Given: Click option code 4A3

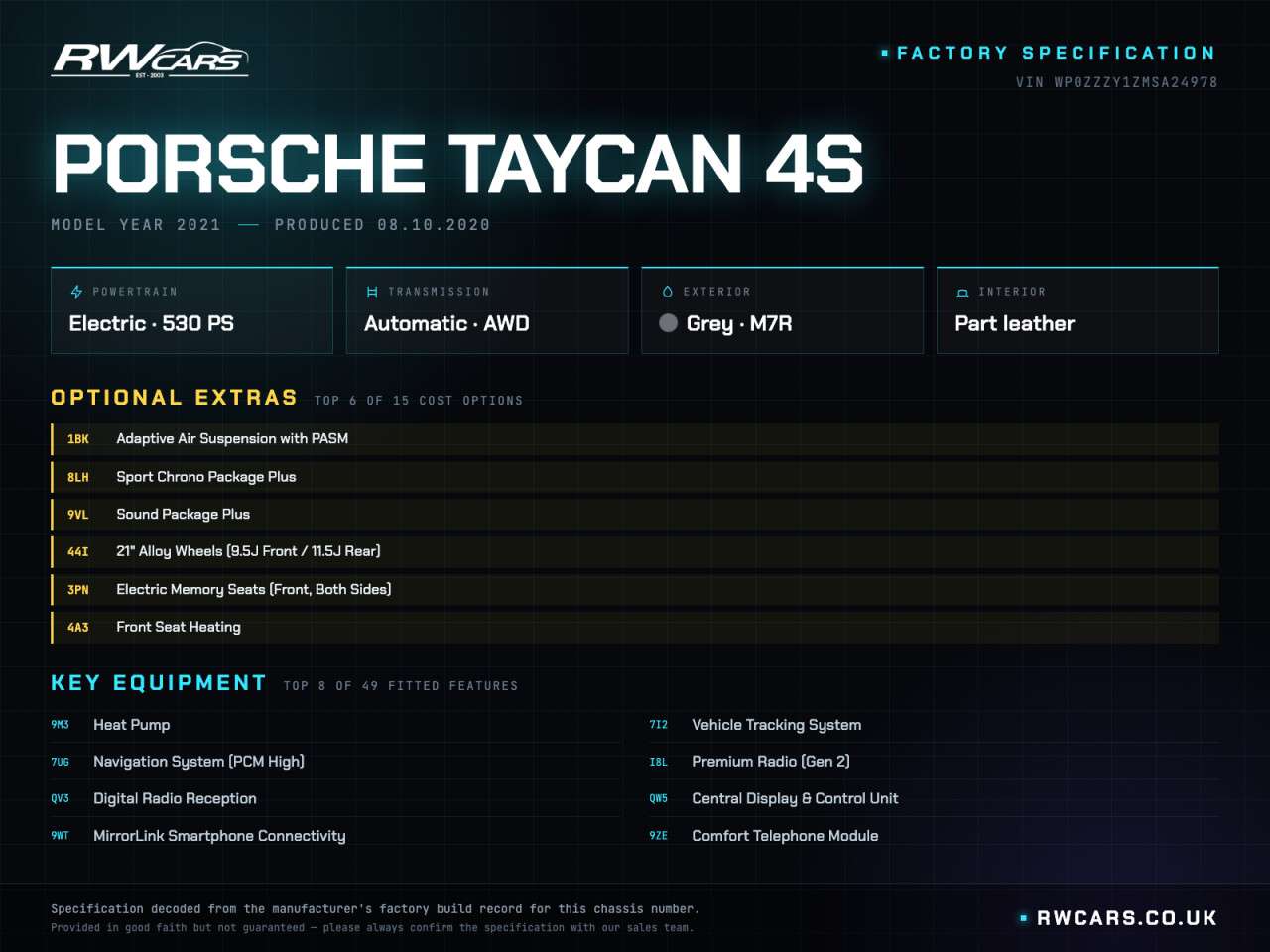Looking at the screenshot, I should [x=78, y=628].
